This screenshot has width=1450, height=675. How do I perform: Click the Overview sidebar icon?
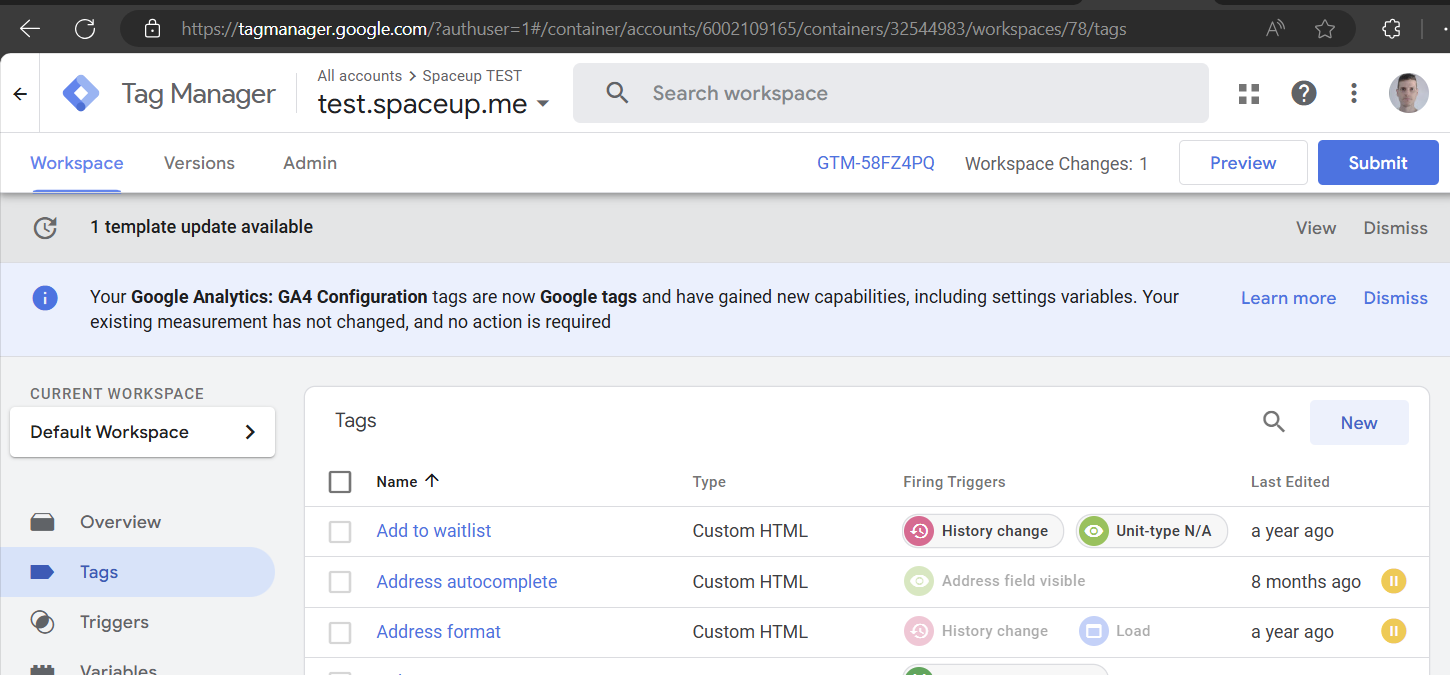(42, 522)
